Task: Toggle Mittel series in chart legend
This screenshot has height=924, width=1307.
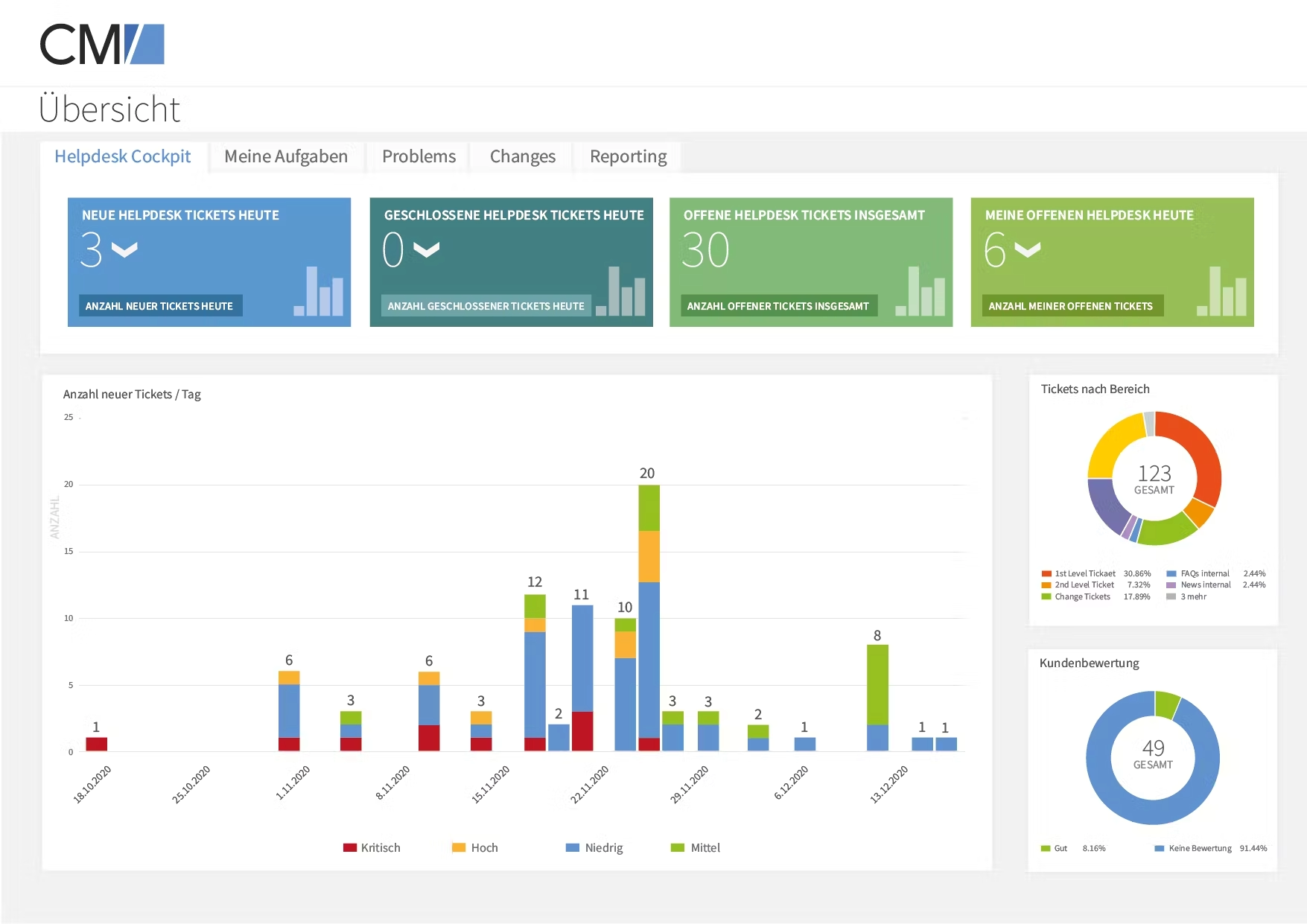Action: tap(696, 847)
